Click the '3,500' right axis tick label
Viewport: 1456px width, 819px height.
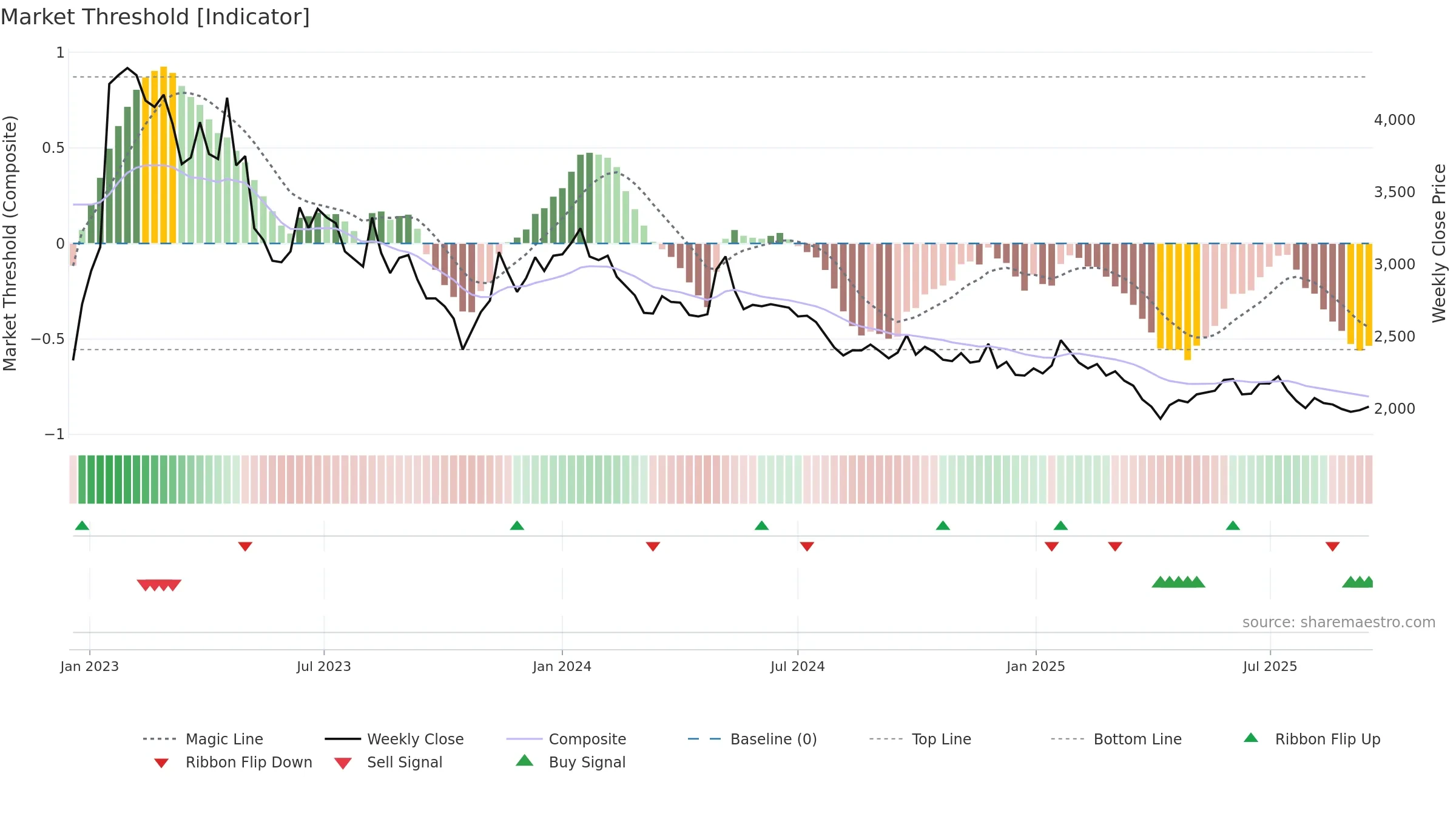(x=1395, y=192)
